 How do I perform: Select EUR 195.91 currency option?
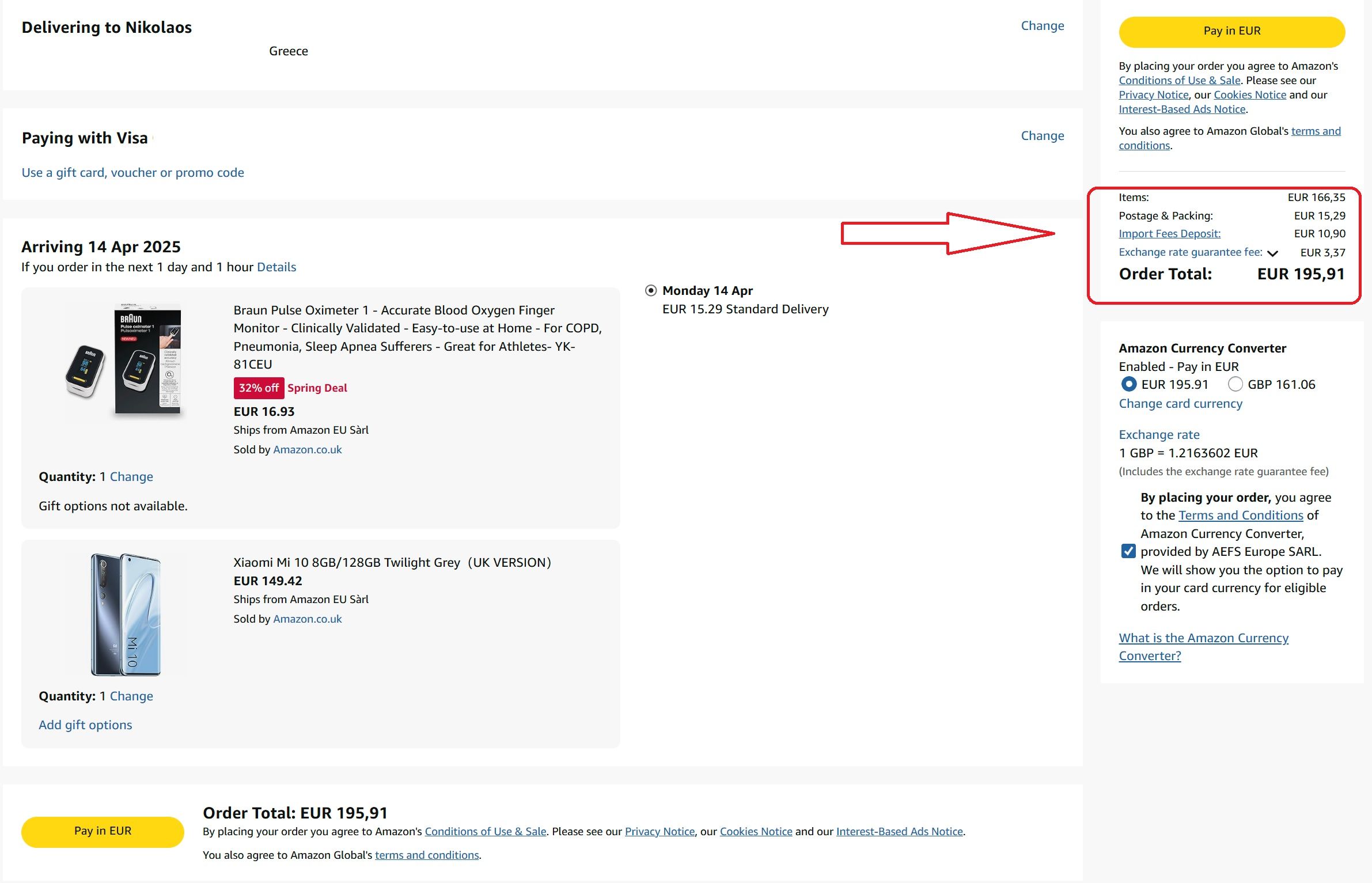click(x=1128, y=384)
